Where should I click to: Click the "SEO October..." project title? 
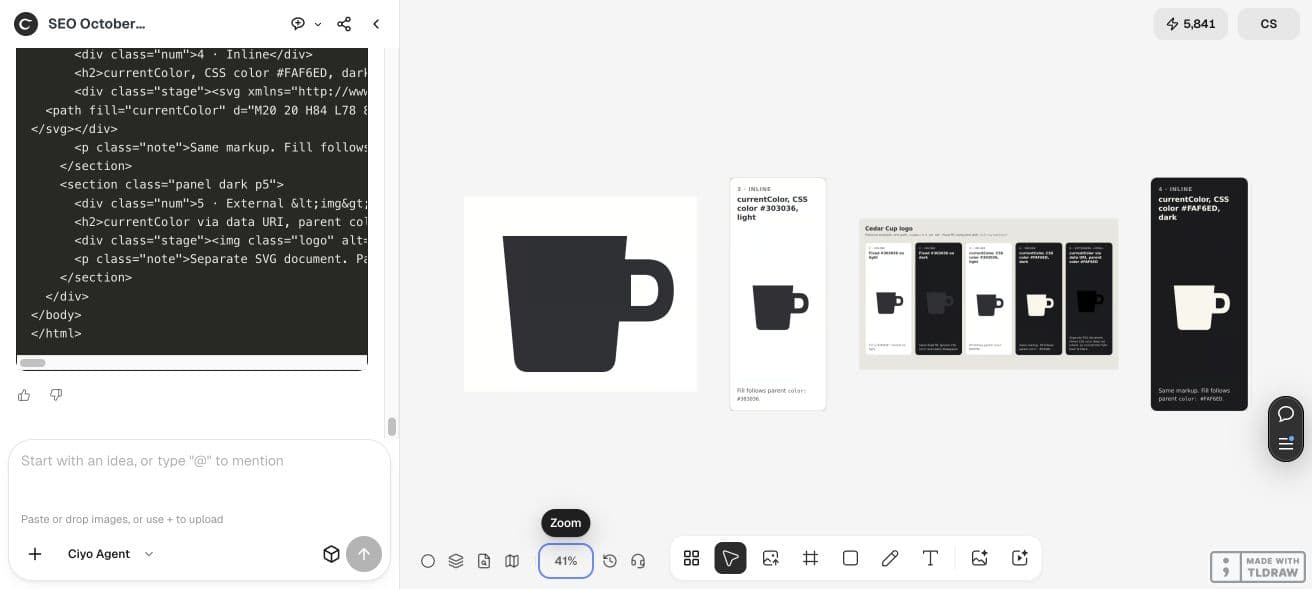[x=96, y=24]
